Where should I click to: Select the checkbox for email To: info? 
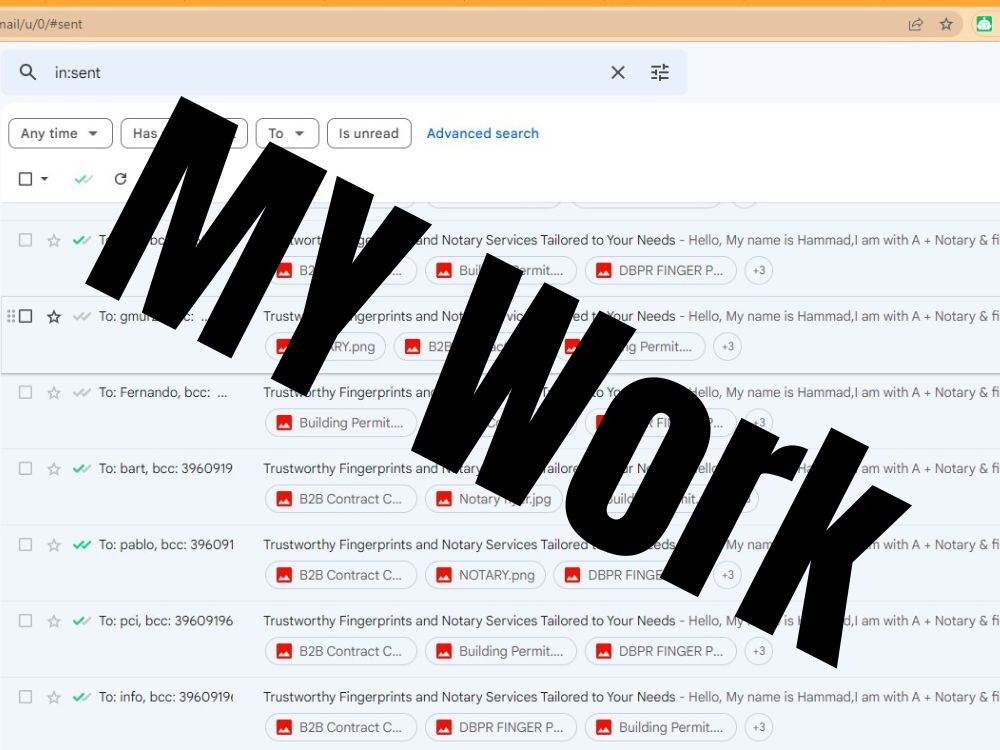click(x=26, y=696)
